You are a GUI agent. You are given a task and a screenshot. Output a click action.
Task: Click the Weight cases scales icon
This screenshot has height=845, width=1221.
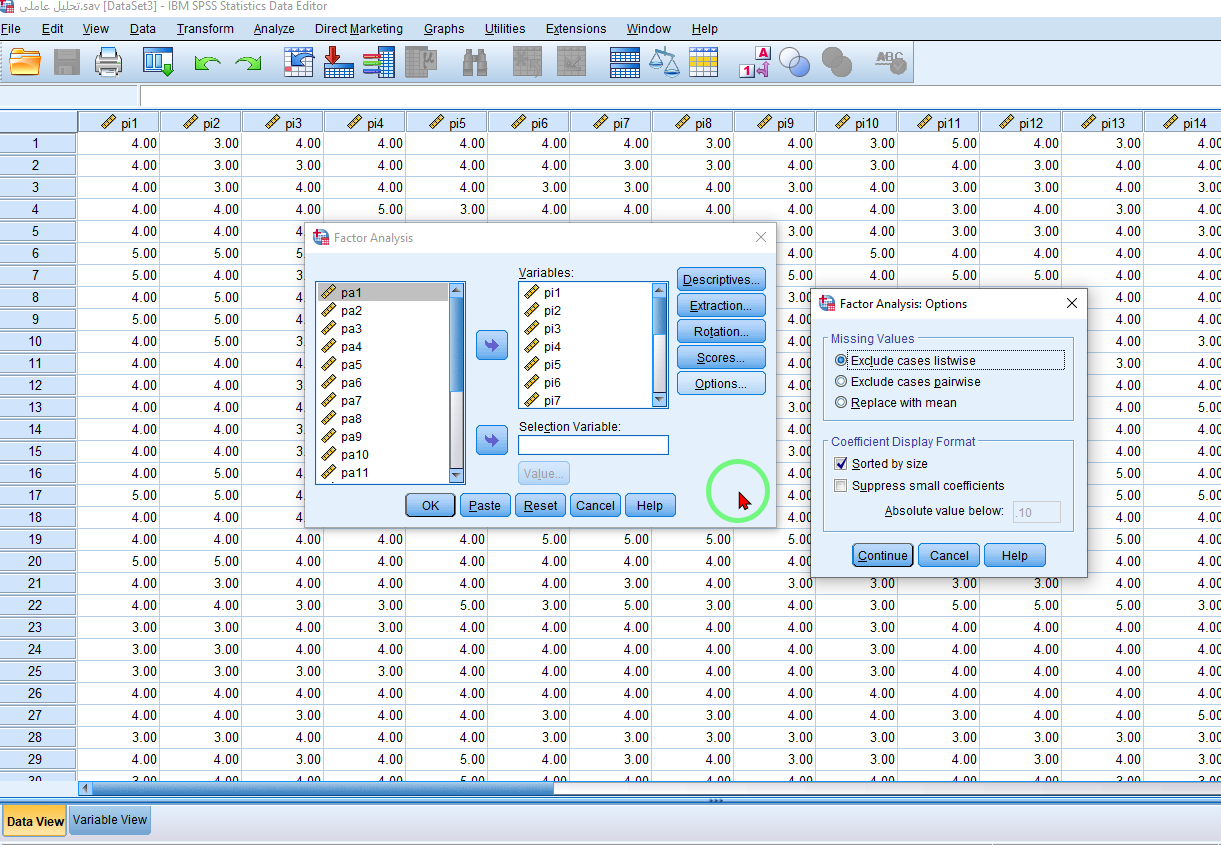click(x=663, y=63)
